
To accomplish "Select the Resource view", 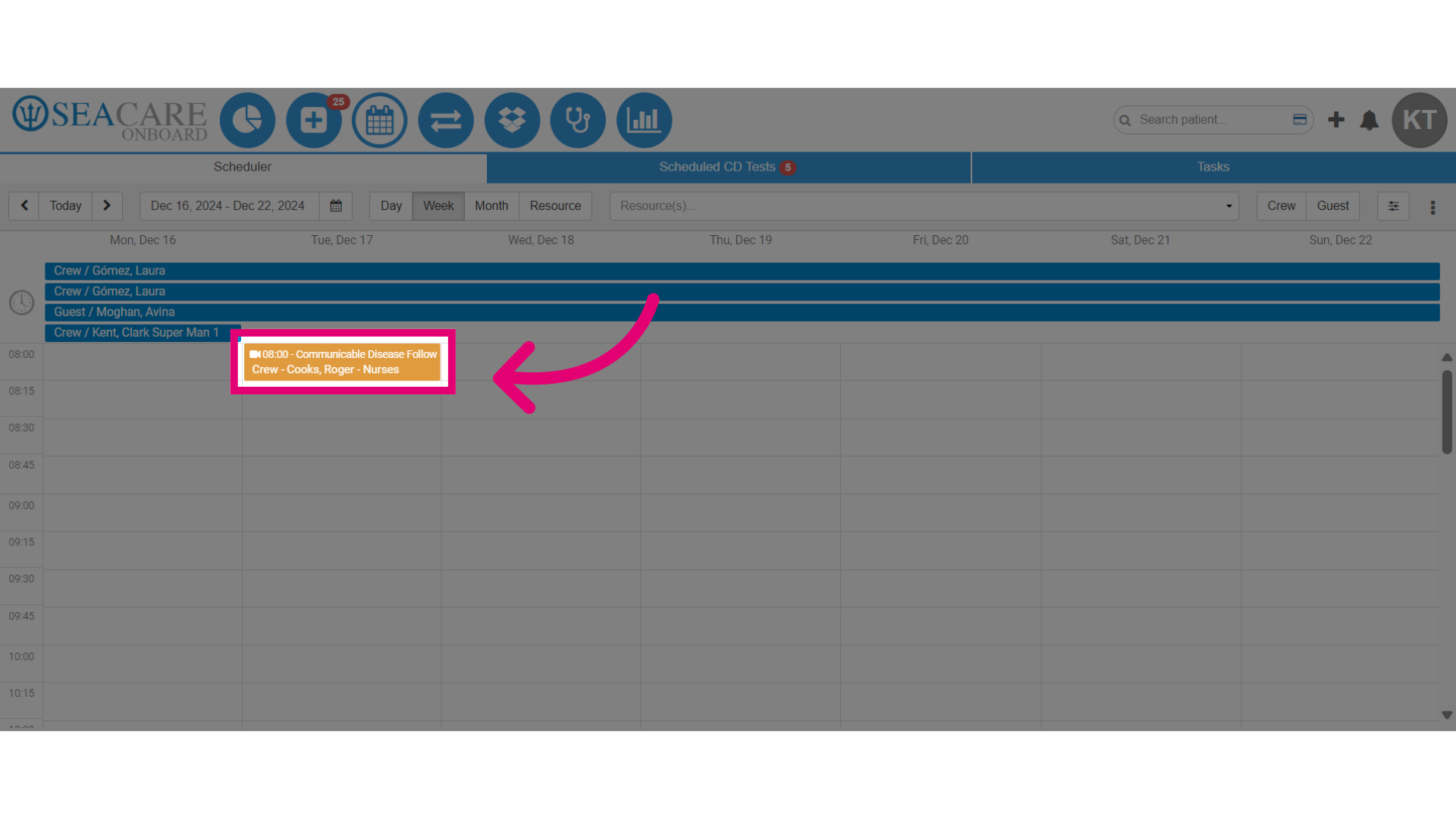I will [x=555, y=206].
